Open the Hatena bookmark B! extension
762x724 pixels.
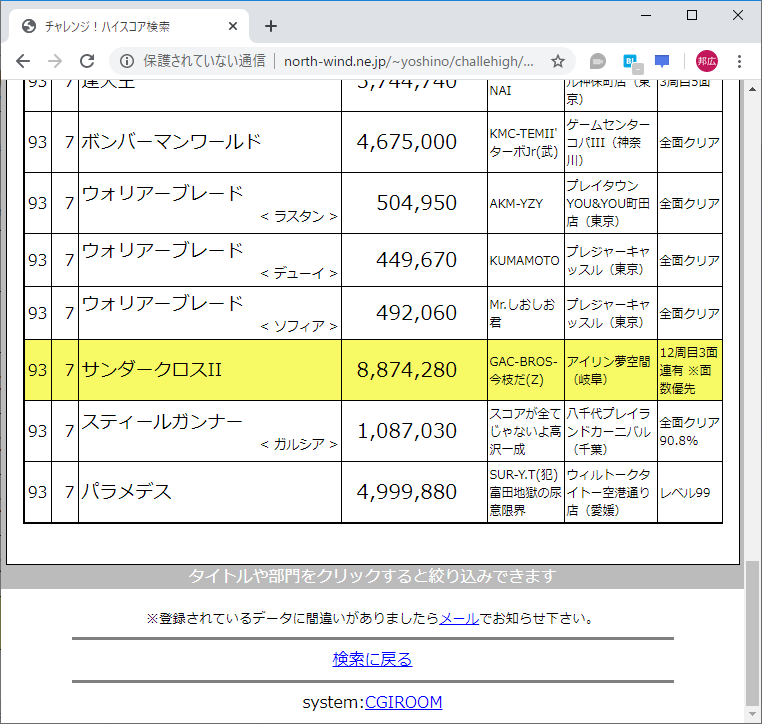(632, 62)
